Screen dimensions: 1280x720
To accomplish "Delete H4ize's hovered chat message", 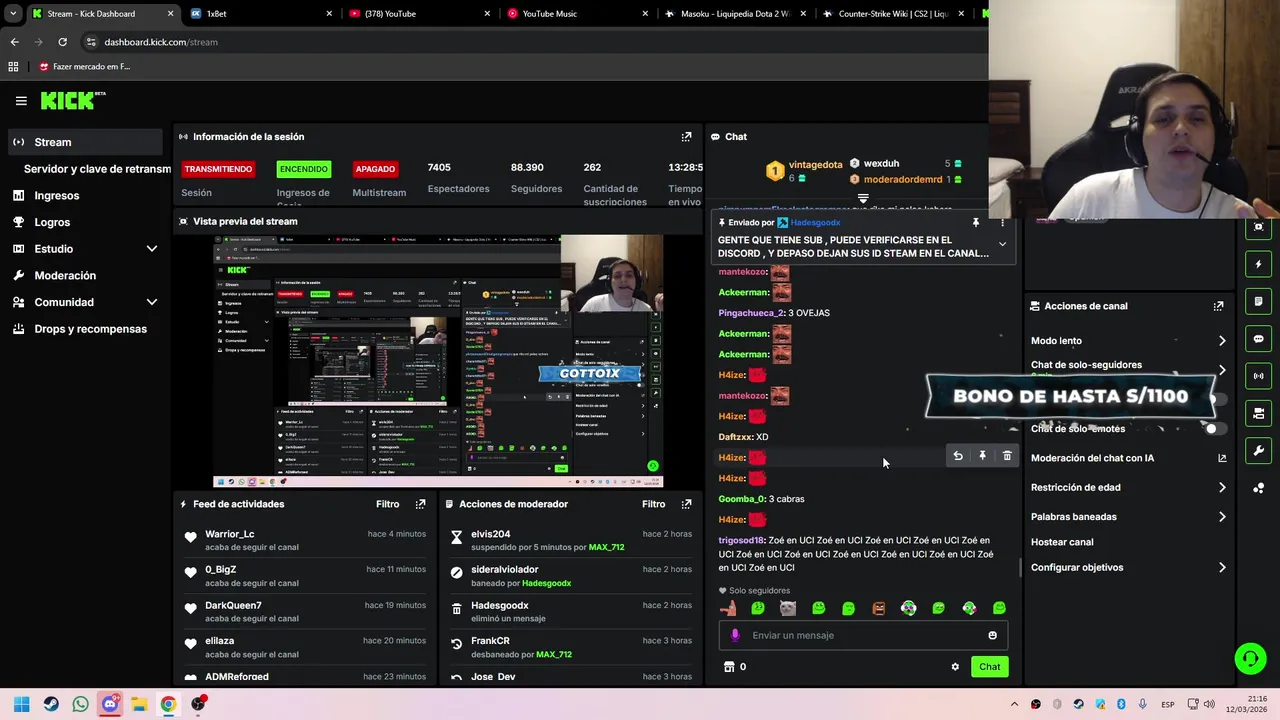I will [x=1007, y=456].
